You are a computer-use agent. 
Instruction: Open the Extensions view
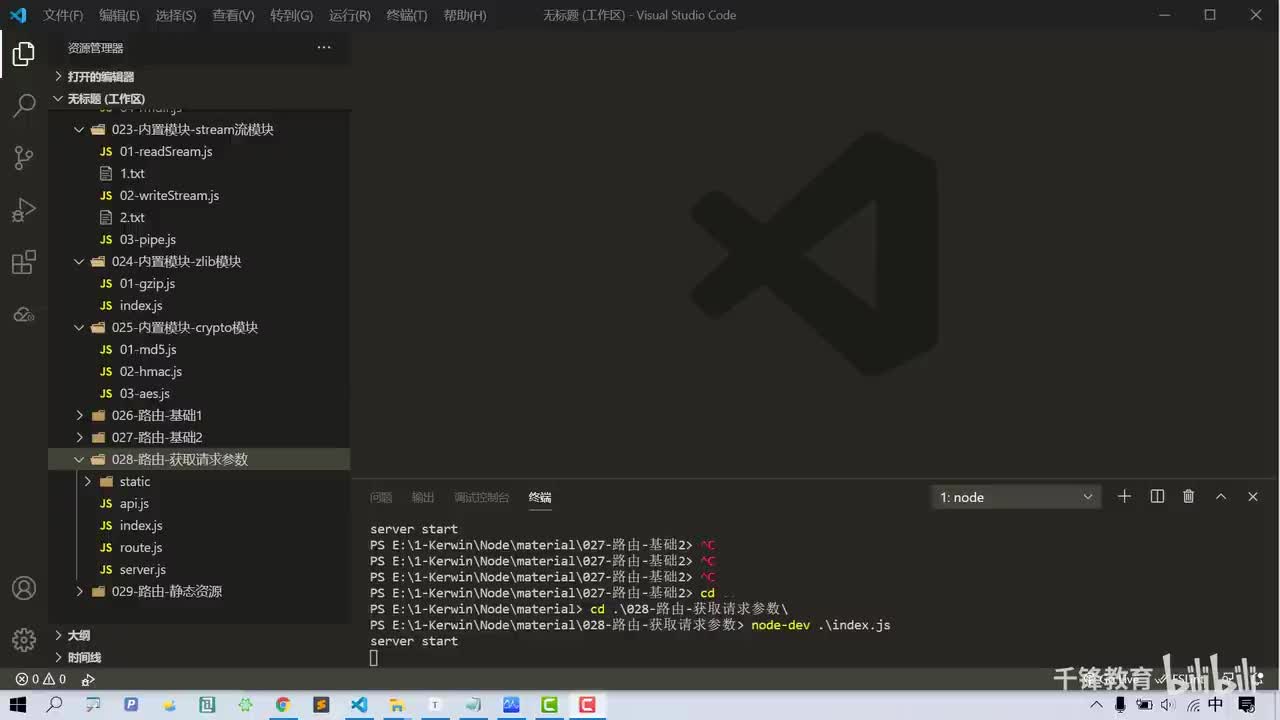pyautogui.click(x=24, y=262)
